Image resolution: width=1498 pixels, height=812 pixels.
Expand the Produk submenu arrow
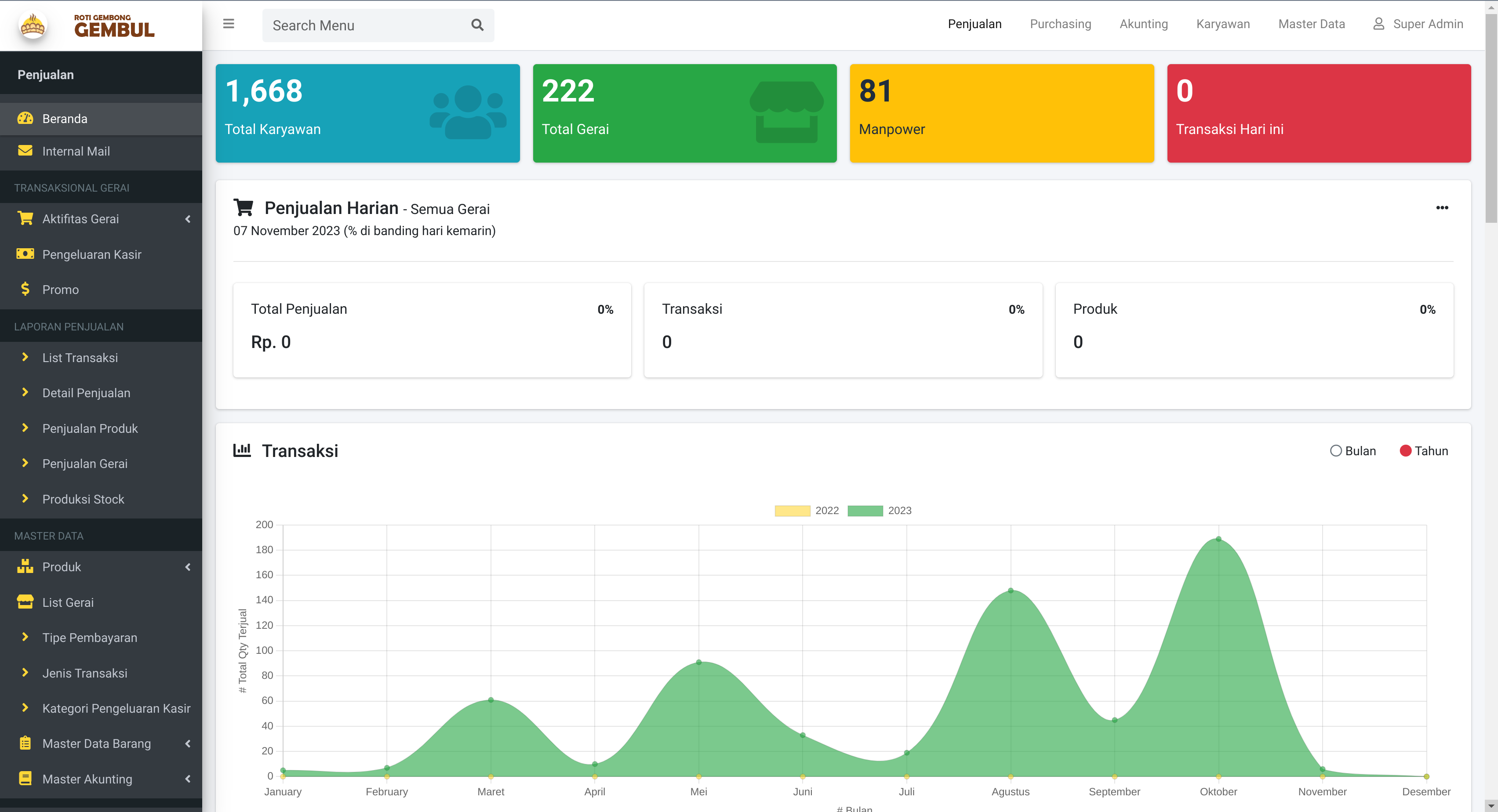click(x=188, y=567)
